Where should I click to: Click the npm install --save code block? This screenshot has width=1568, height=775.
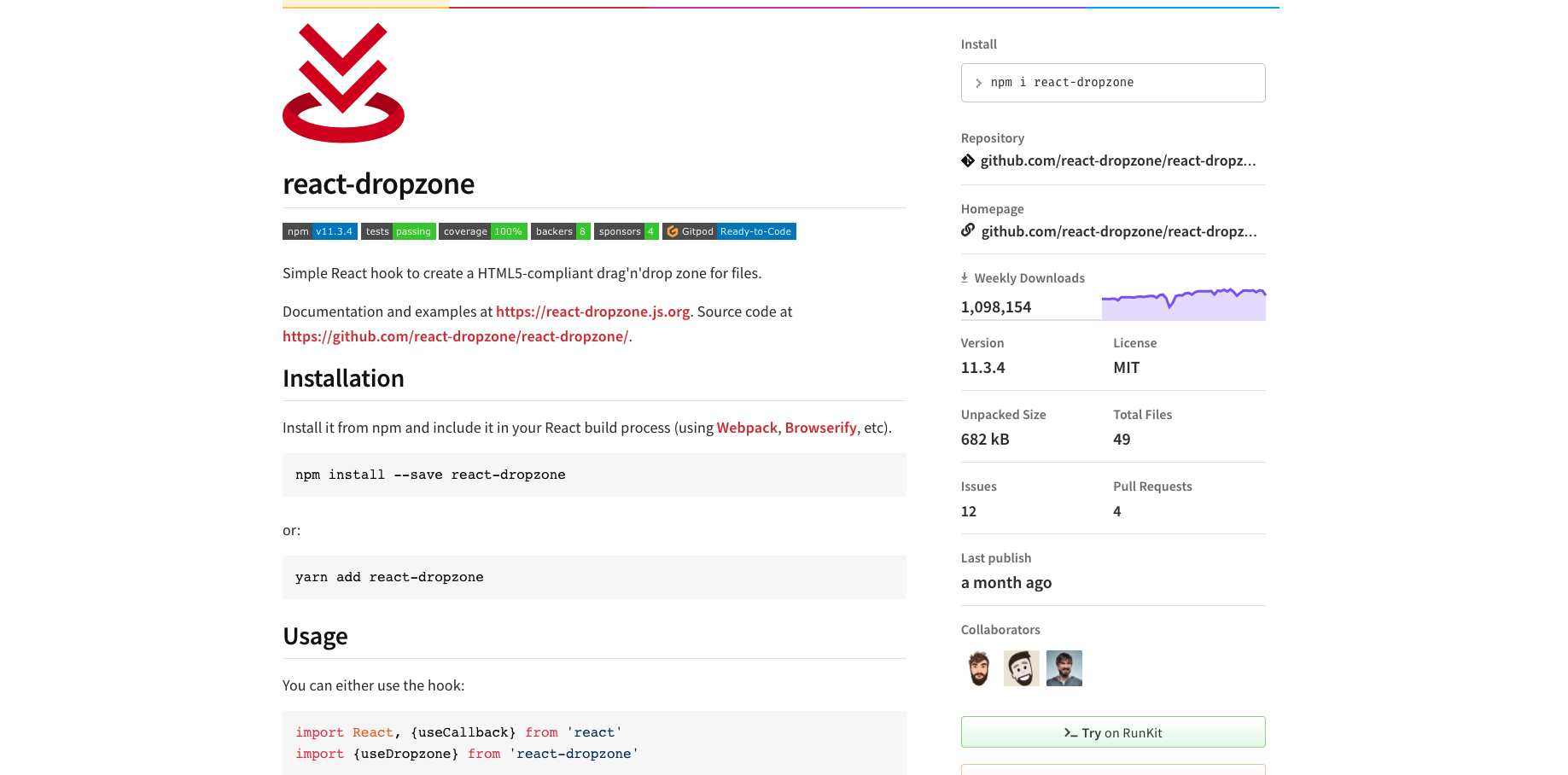tap(594, 475)
